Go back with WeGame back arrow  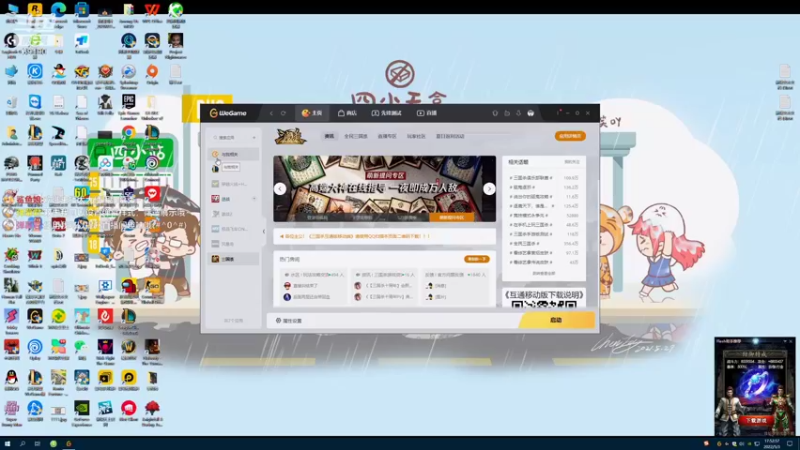271,113
